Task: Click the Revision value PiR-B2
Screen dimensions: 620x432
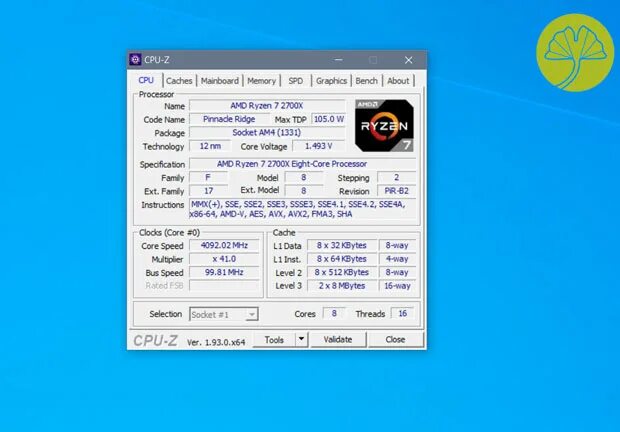Action: click(396, 191)
